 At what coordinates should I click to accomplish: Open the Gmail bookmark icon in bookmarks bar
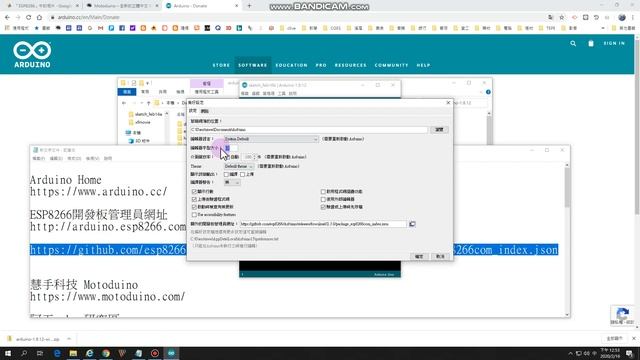click(x=100, y=28)
